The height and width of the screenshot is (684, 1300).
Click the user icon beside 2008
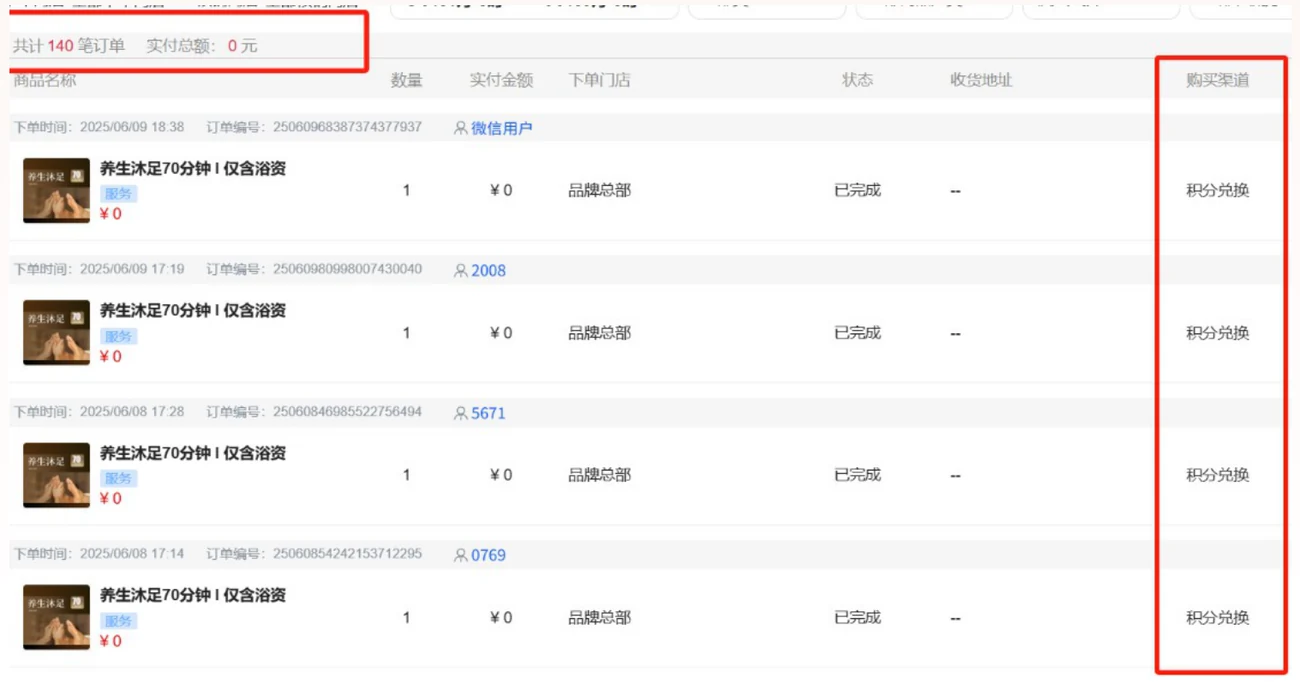460,270
